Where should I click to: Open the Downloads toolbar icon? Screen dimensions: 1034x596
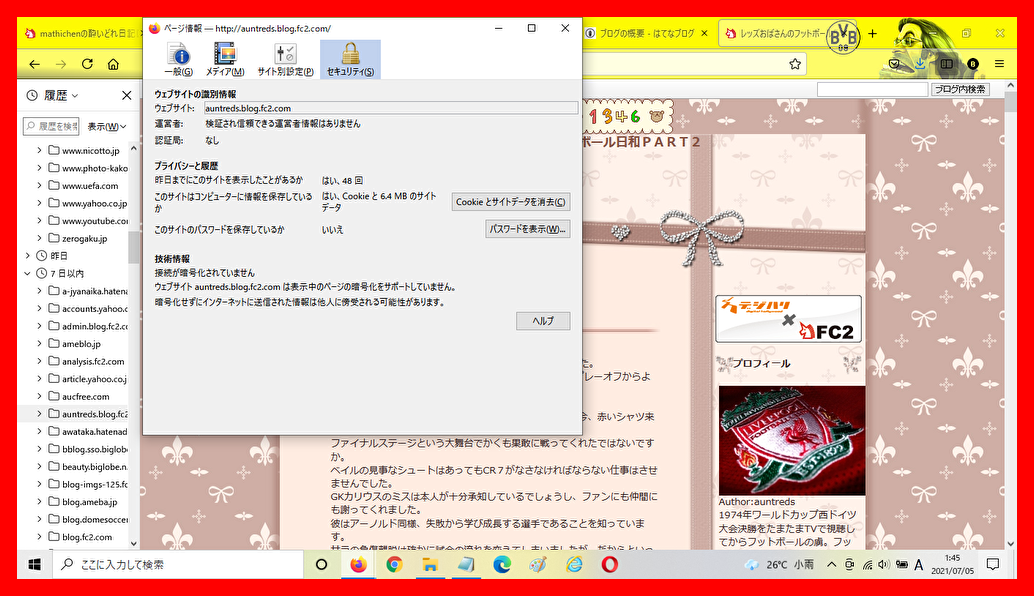(x=920, y=63)
